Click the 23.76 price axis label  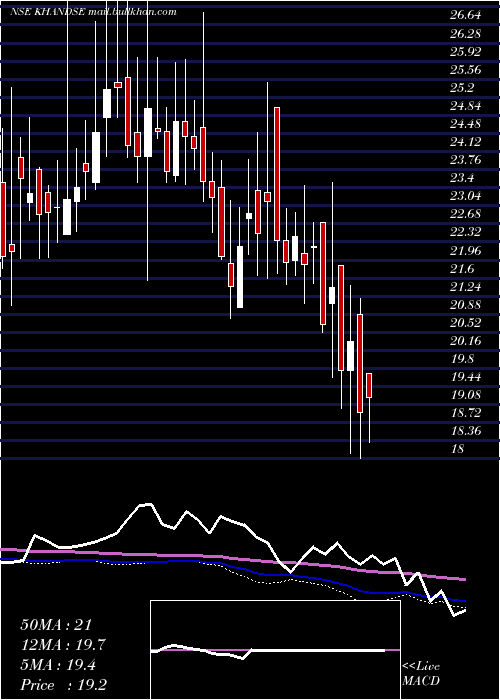click(465, 161)
